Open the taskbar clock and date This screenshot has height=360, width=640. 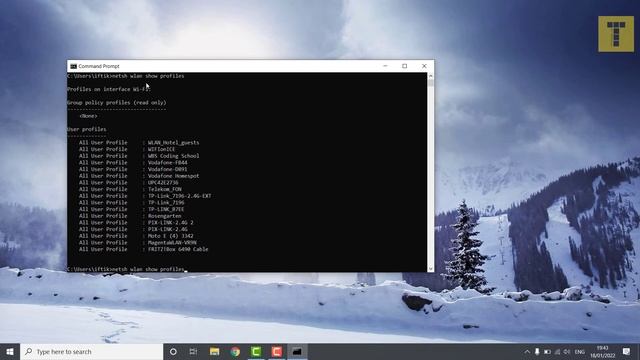coord(602,351)
